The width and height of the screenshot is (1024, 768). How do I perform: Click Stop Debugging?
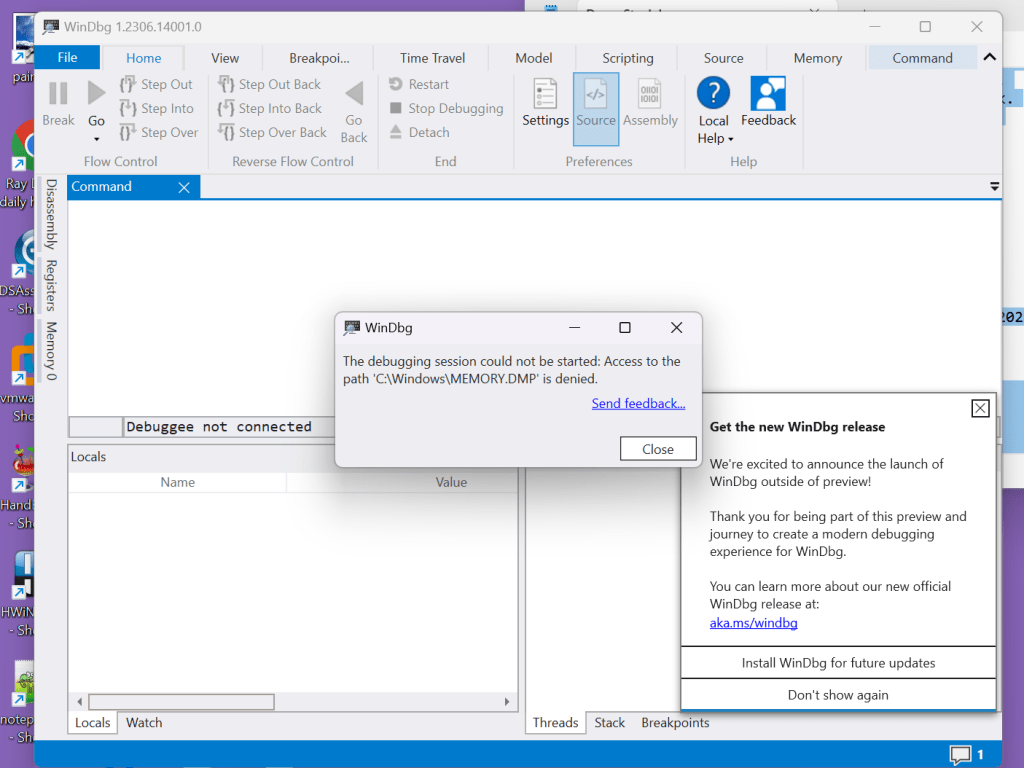pyautogui.click(x=446, y=108)
